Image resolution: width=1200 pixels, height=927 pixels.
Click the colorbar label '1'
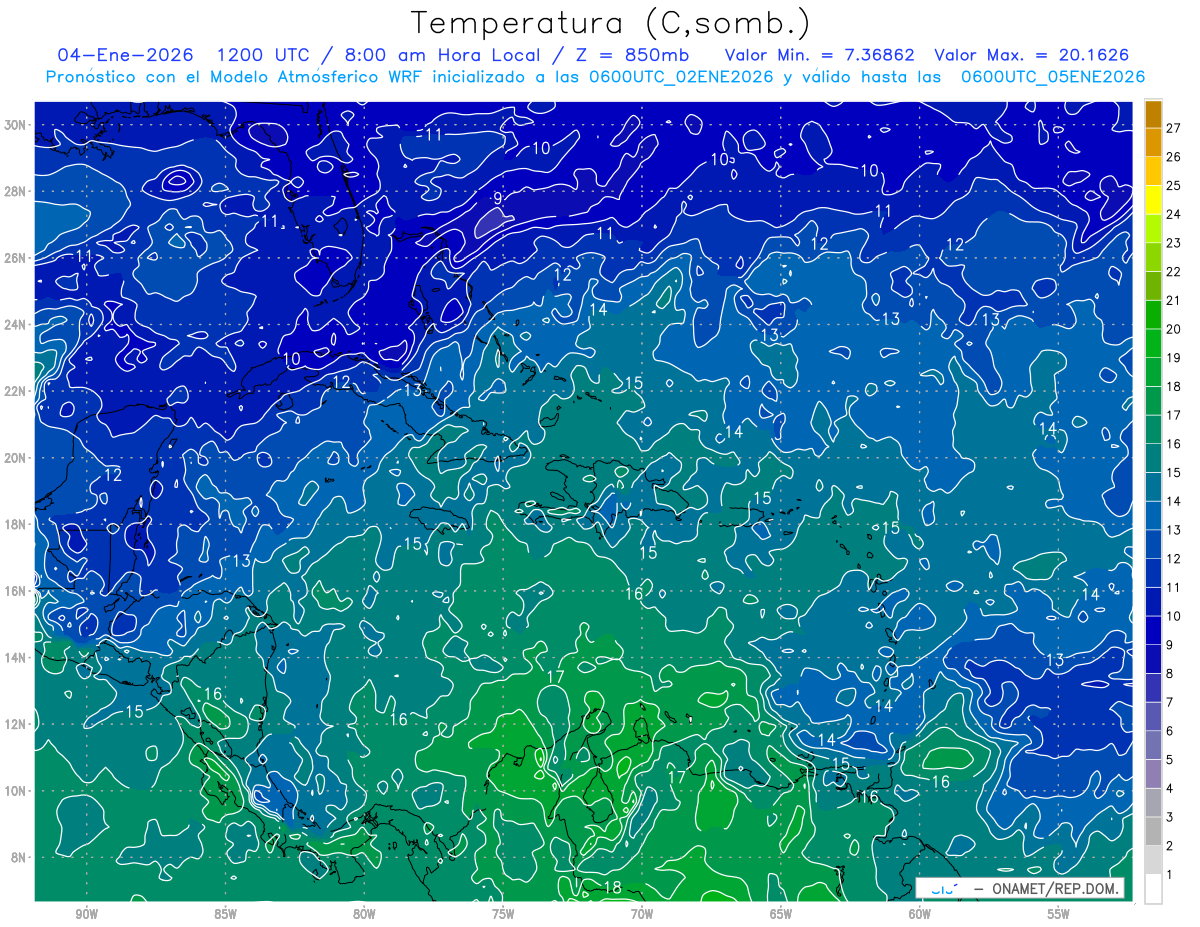click(x=1170, y=875)
